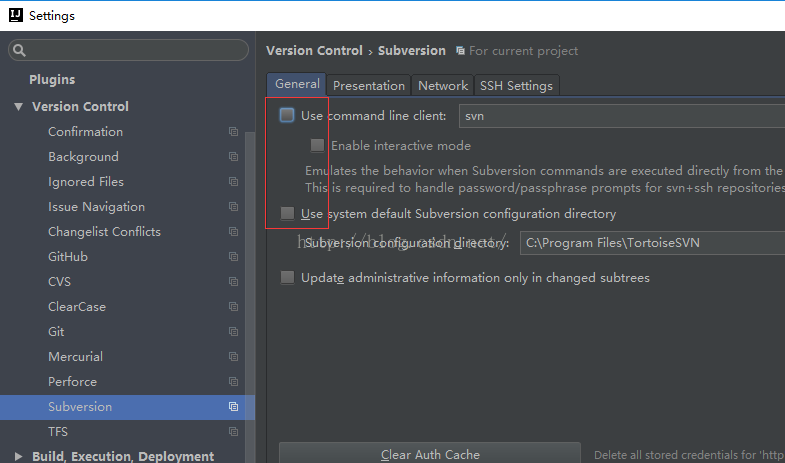Click project-level icon beside Confirmation
The width and height of the screenshot is (785, 463).
click(233, 132)
